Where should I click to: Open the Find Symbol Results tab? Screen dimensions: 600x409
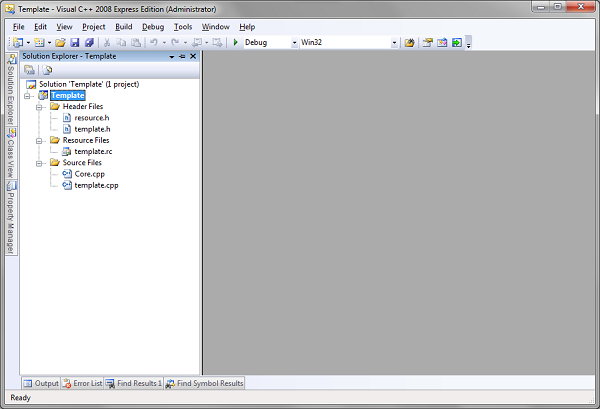point(204,383)
